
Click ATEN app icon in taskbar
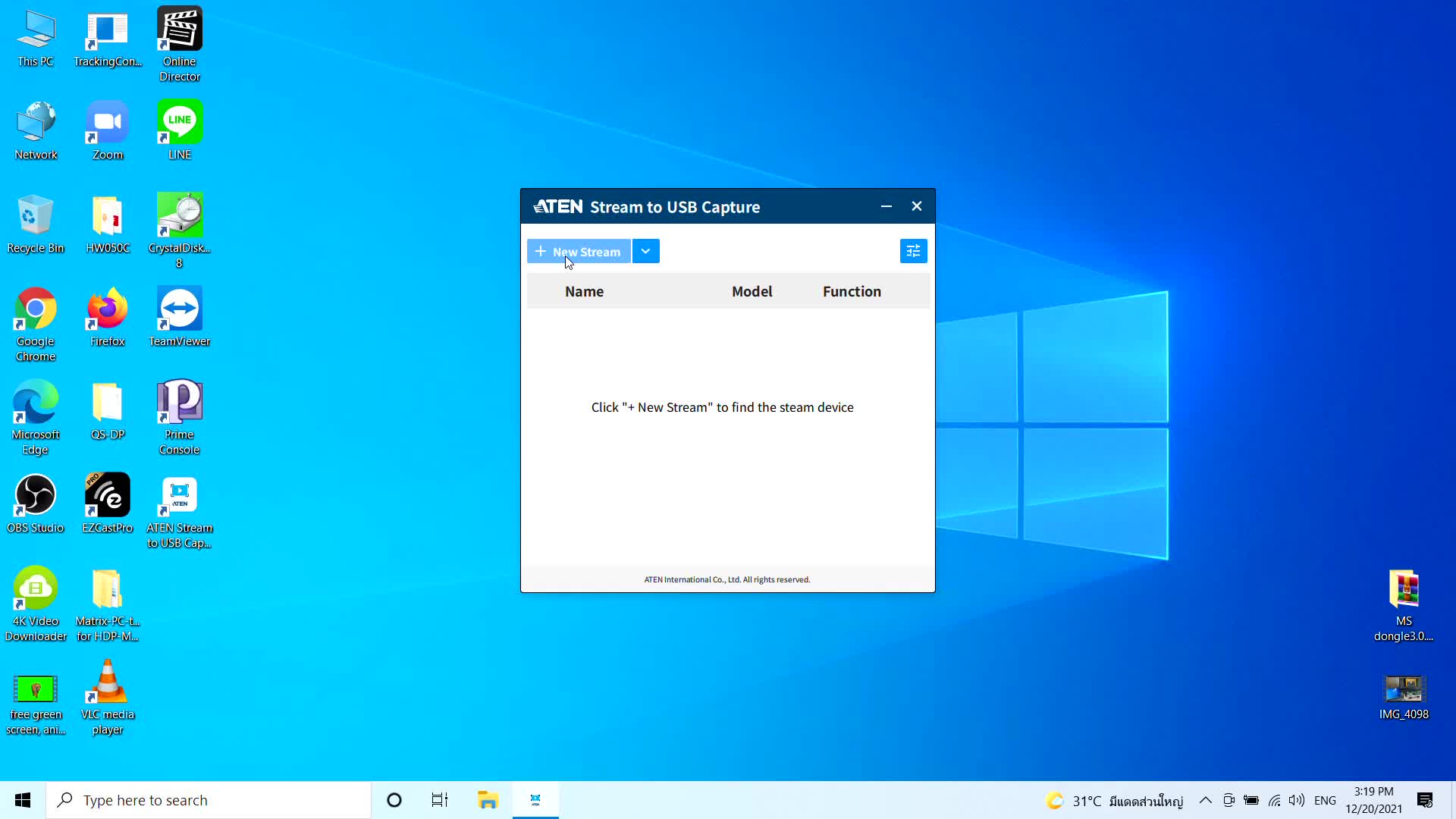[x=535, y=800]
